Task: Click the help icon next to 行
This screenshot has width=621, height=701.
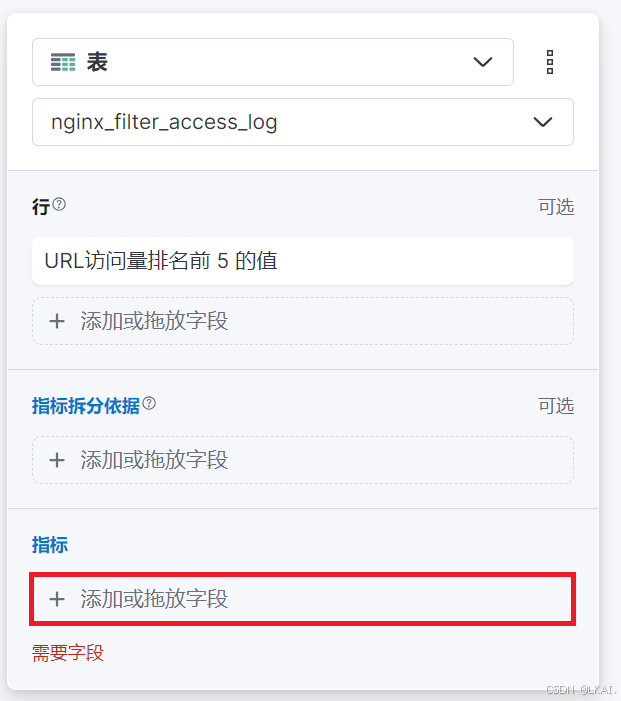Action: (x=59, y=204)
